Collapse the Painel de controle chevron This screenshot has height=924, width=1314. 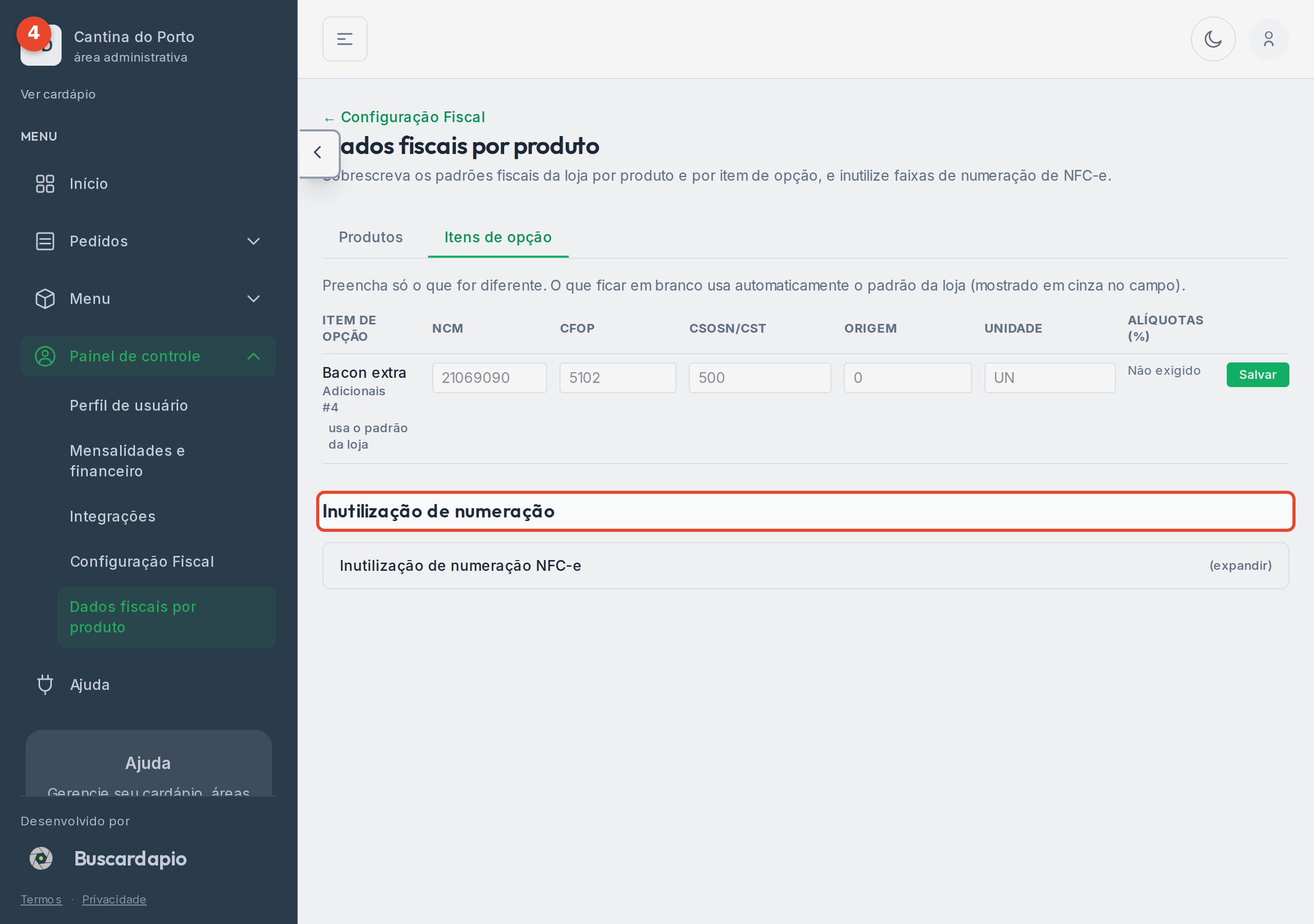coord(254,356)
